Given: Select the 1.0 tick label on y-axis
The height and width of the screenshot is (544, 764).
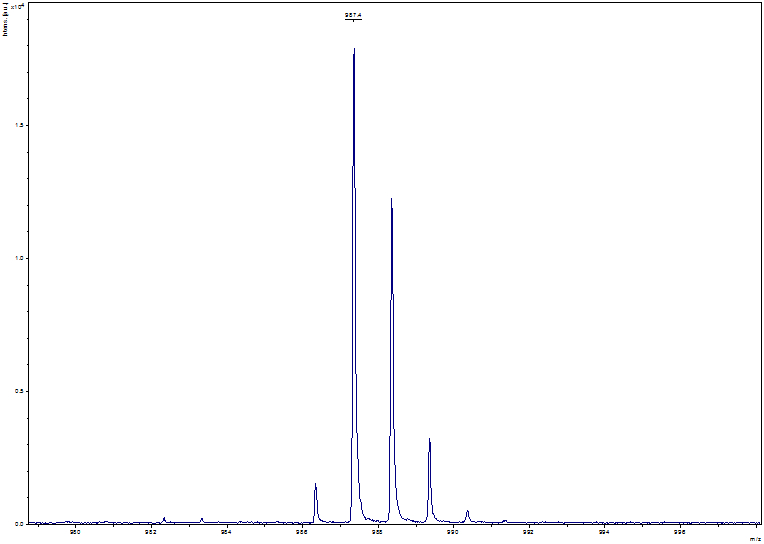Looking at the screenshot, I should pos(17,258).
